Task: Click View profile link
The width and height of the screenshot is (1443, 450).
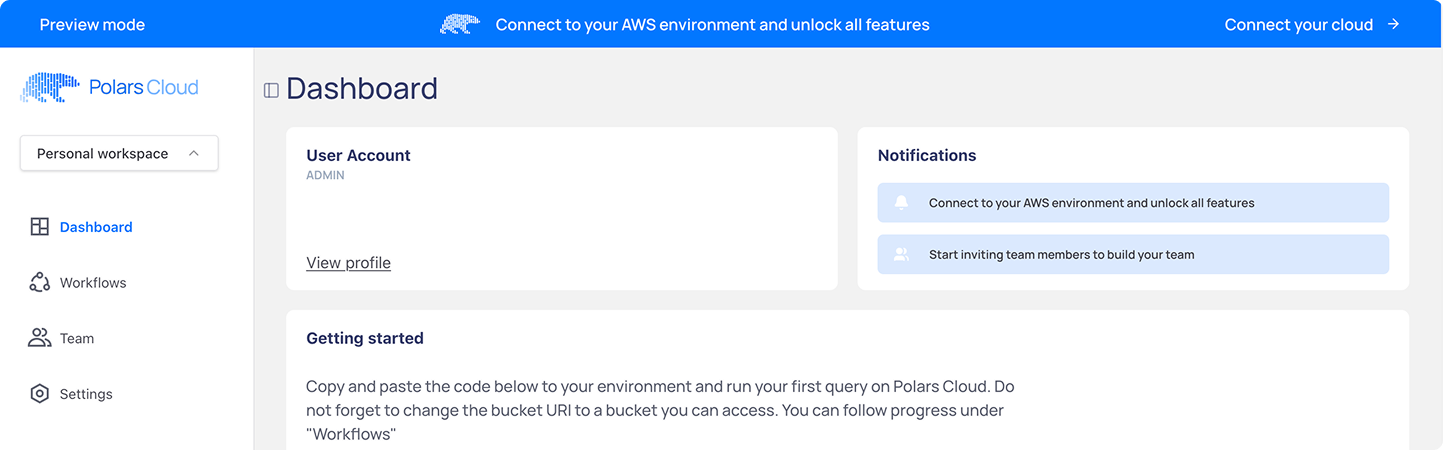Action: point(348,263)
